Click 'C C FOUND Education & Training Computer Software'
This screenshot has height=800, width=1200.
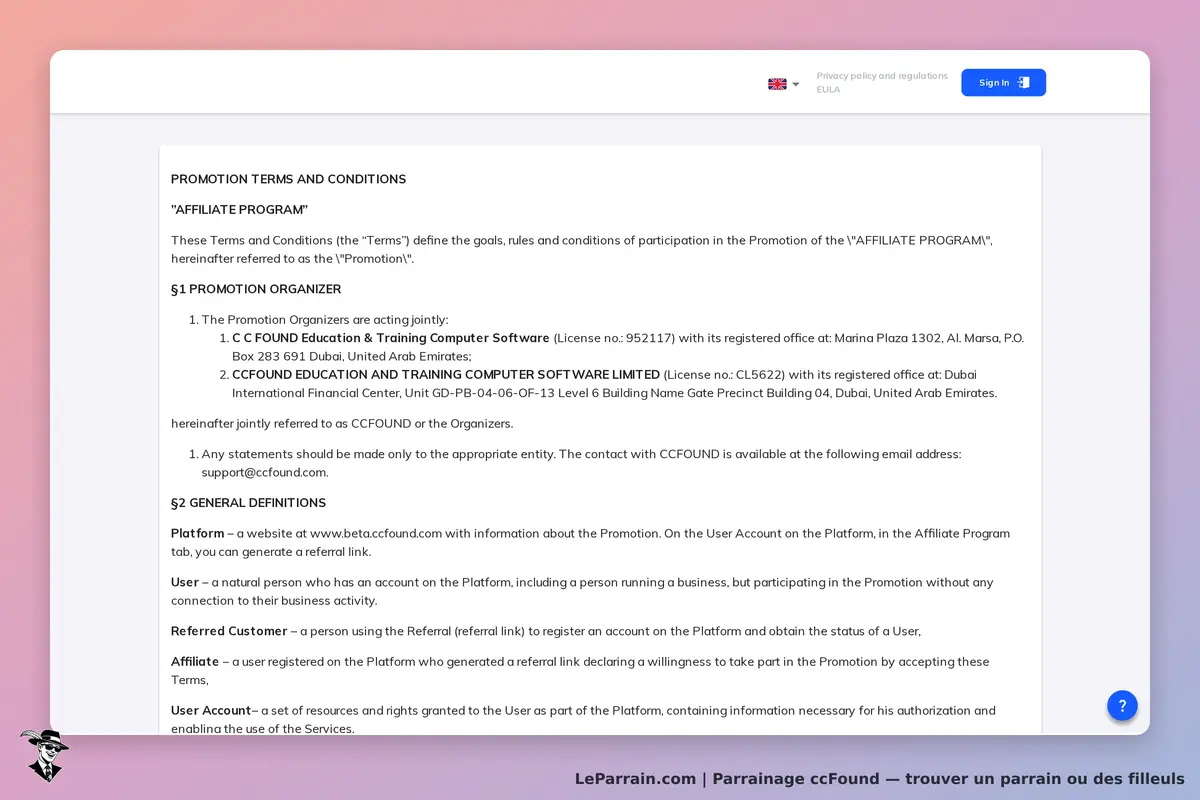click(x=391, y=338)
